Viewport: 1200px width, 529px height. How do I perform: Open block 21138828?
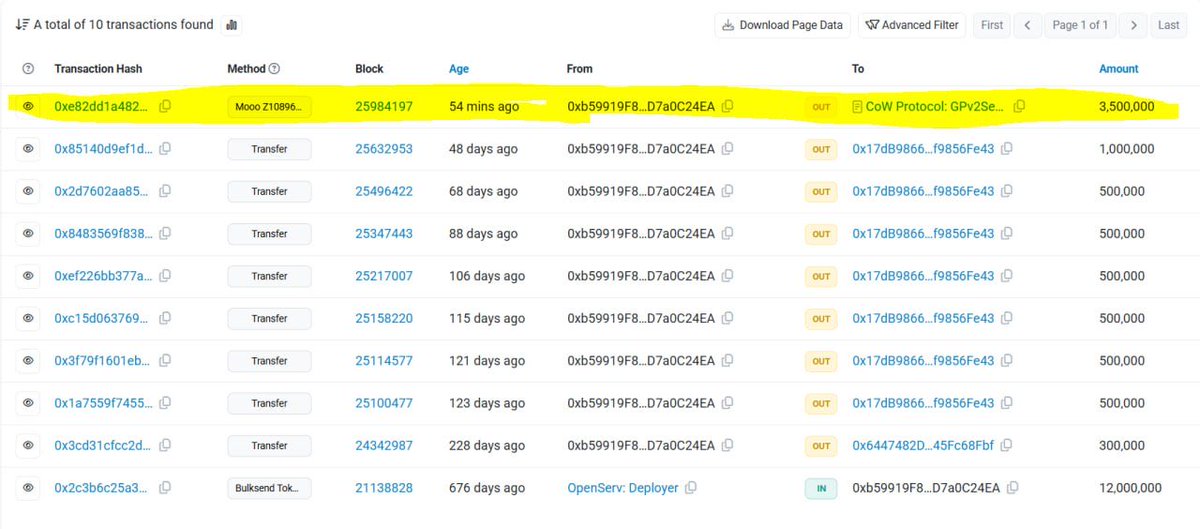tap(384, 488)
